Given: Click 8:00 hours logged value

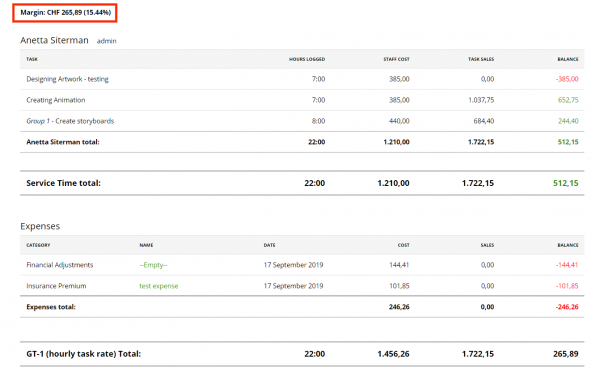Looking at the screenshot, I should (x=318, y=121).
